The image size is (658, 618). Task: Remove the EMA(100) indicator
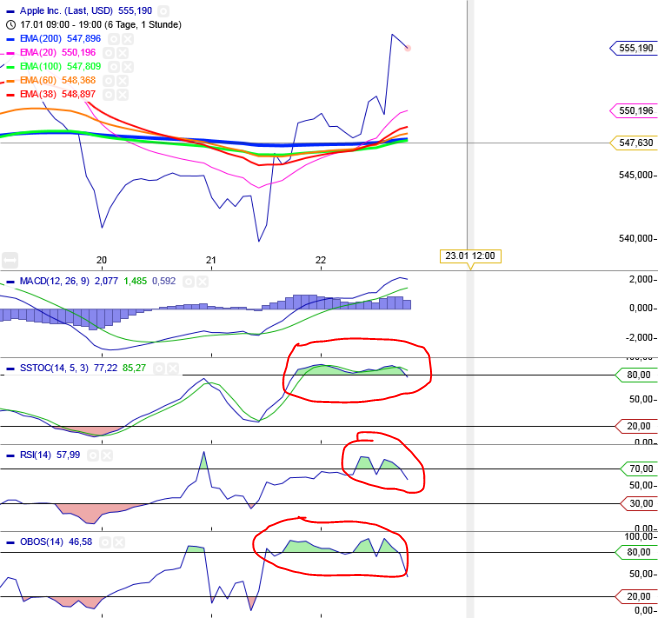[x=128, y=67]
